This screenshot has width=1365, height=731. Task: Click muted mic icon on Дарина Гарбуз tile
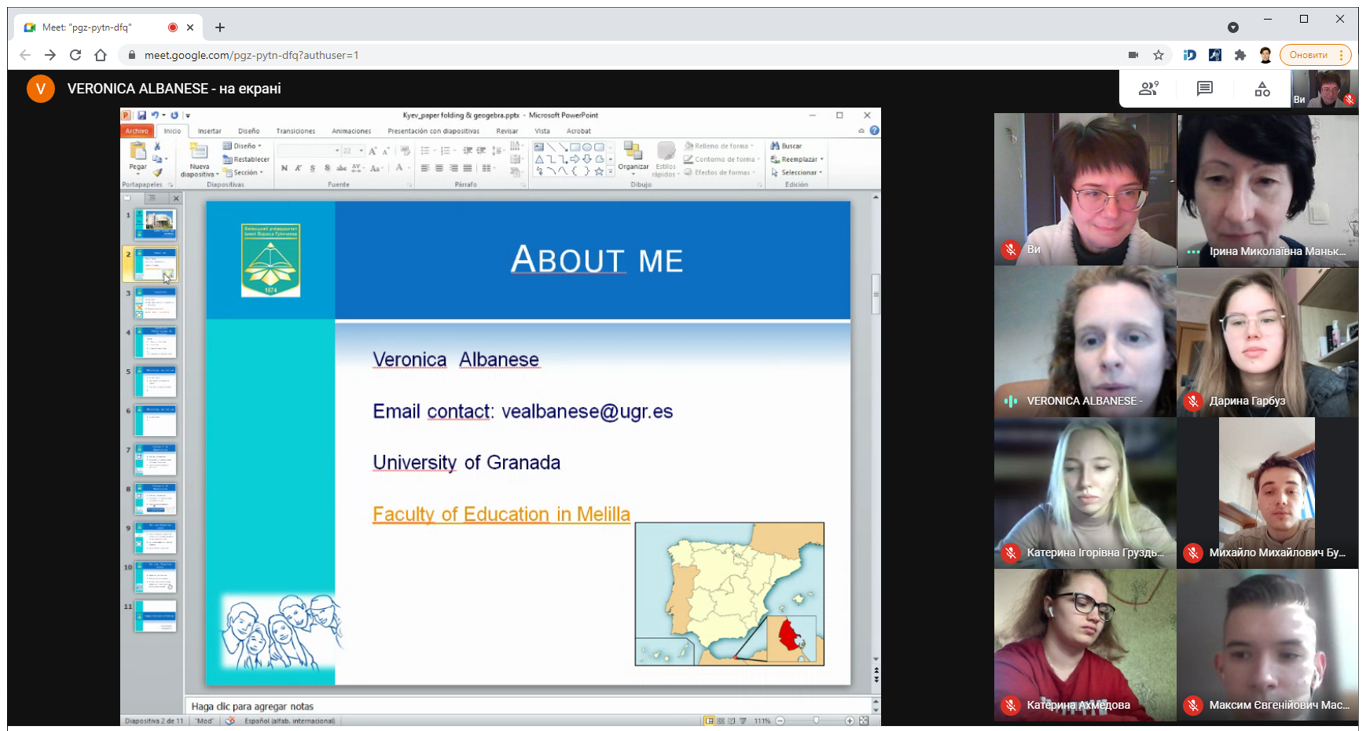pyautogui.click(x=1192, y=401)
